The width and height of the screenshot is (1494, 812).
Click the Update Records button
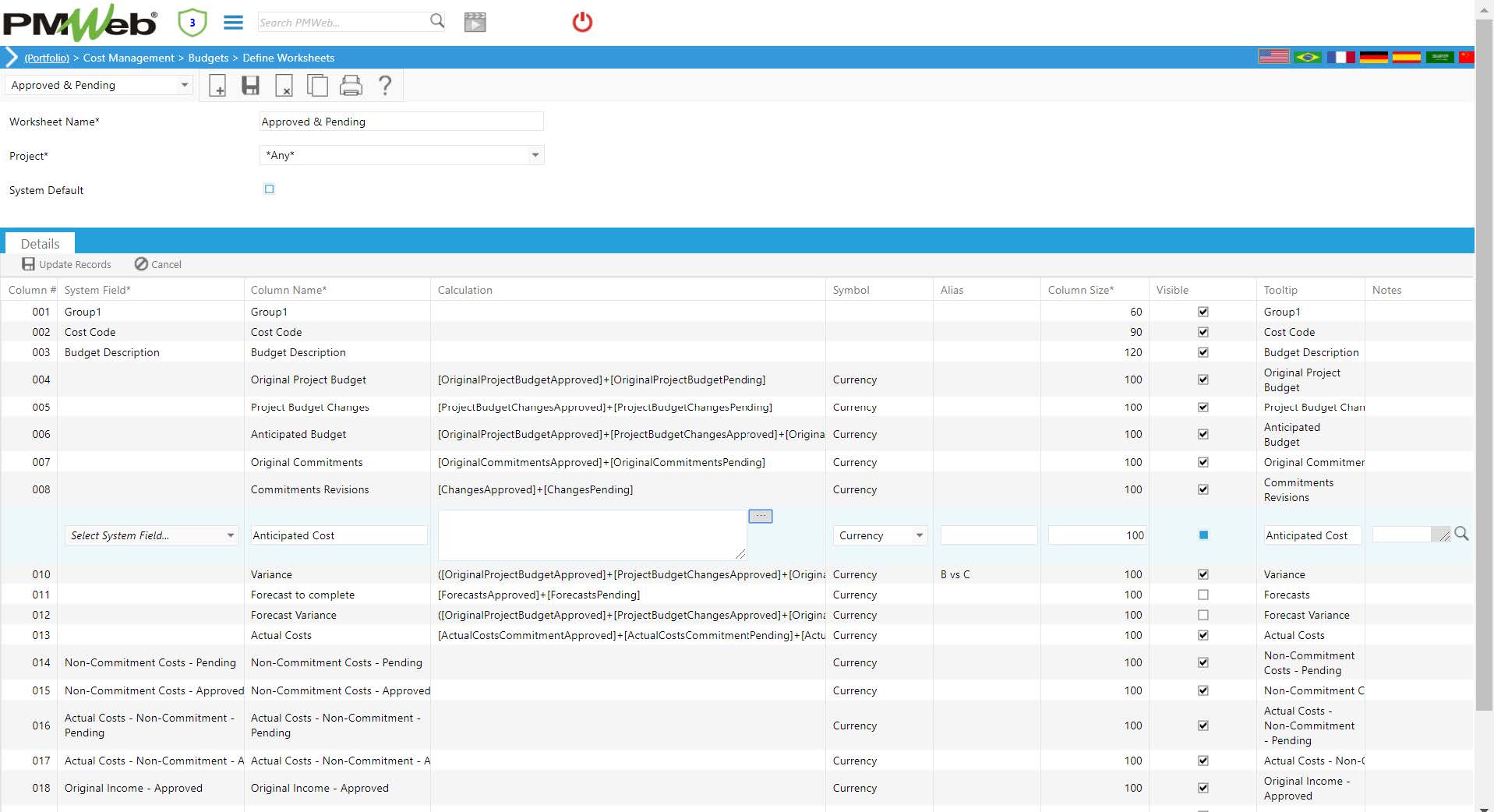(x=66, y=264)
